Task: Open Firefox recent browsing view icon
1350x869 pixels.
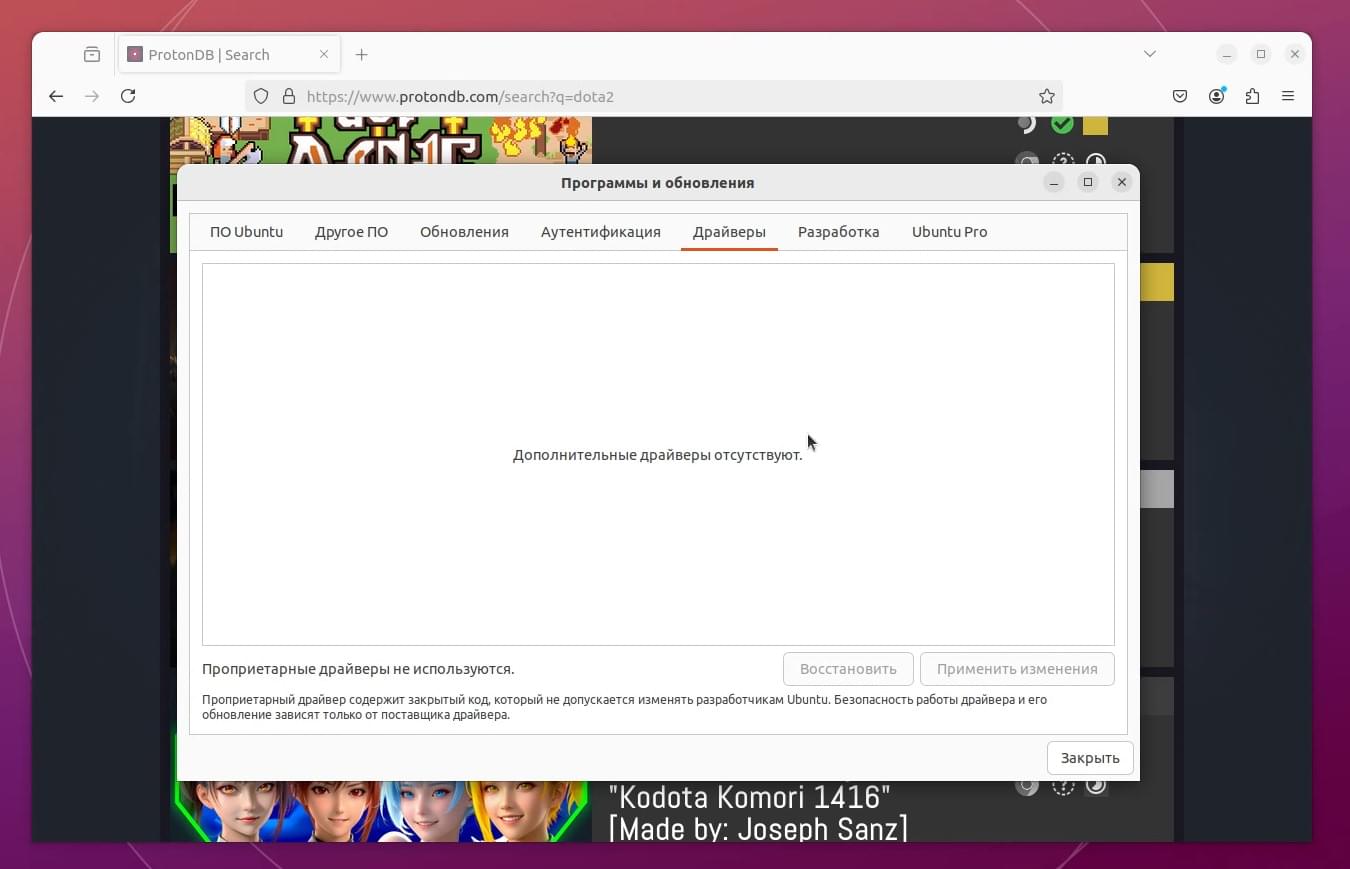Action: (x=92, y=55)
